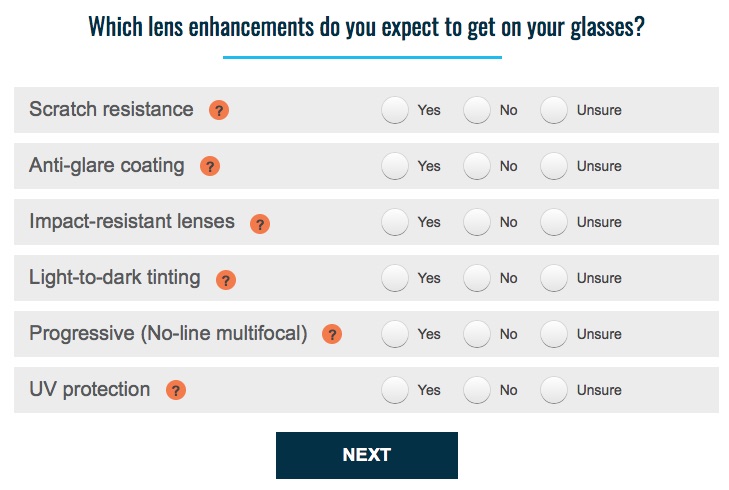Choose Yes for Progressive multifocal

[x=395, y=334]
